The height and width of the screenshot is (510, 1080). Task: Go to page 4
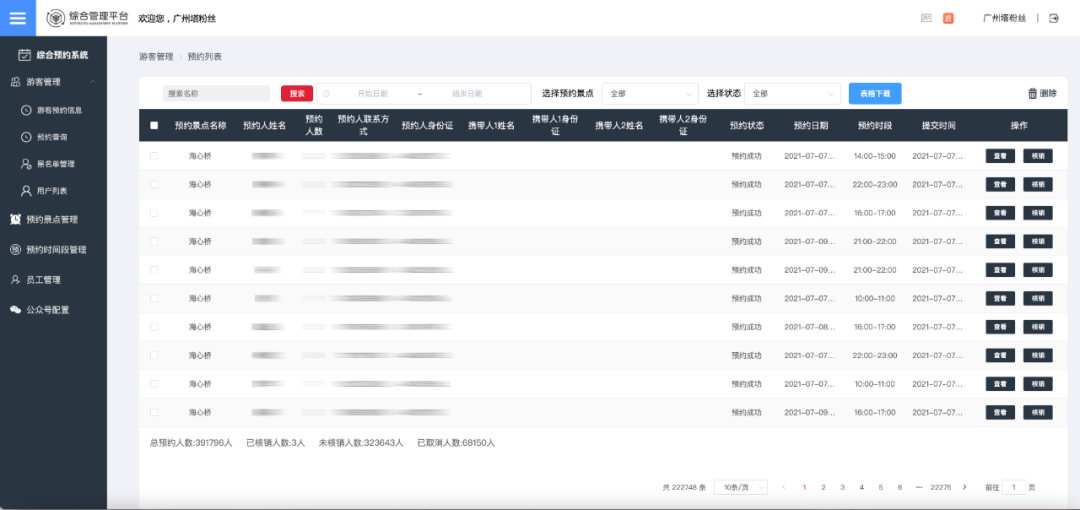[x=862, y=487]
